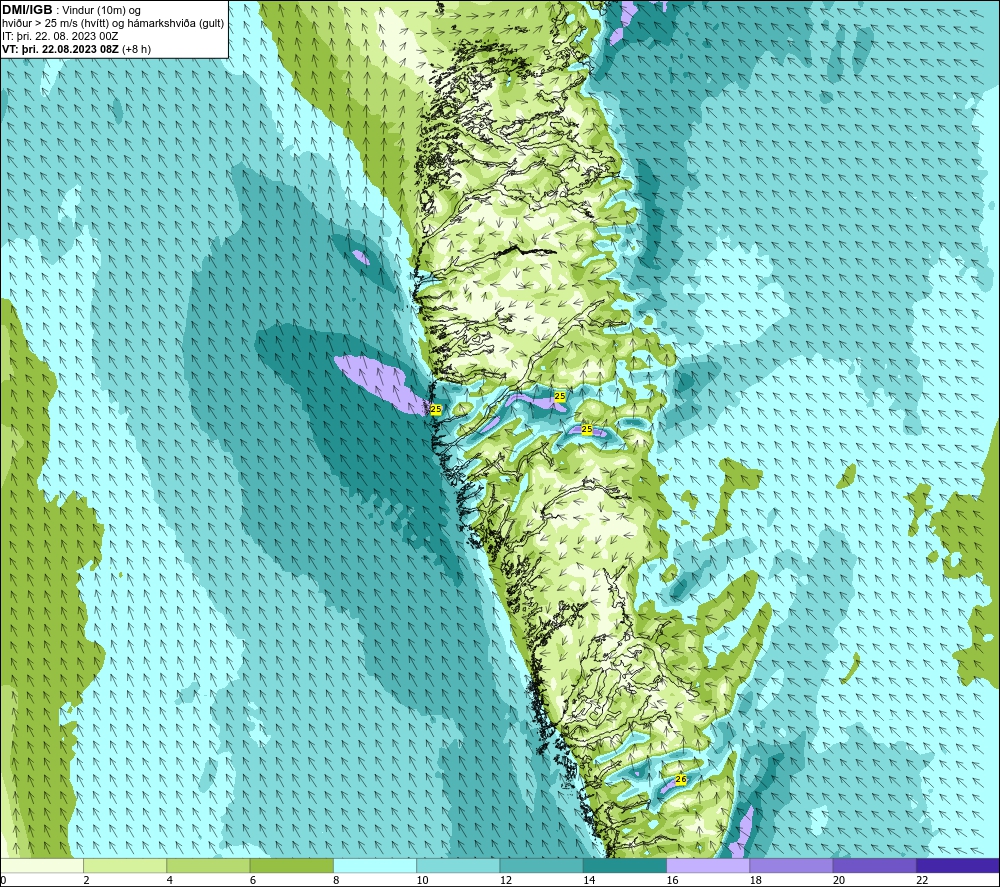
Task: Click the above-22 m/s dark indigo legend swatch
Action: point(958,865)
